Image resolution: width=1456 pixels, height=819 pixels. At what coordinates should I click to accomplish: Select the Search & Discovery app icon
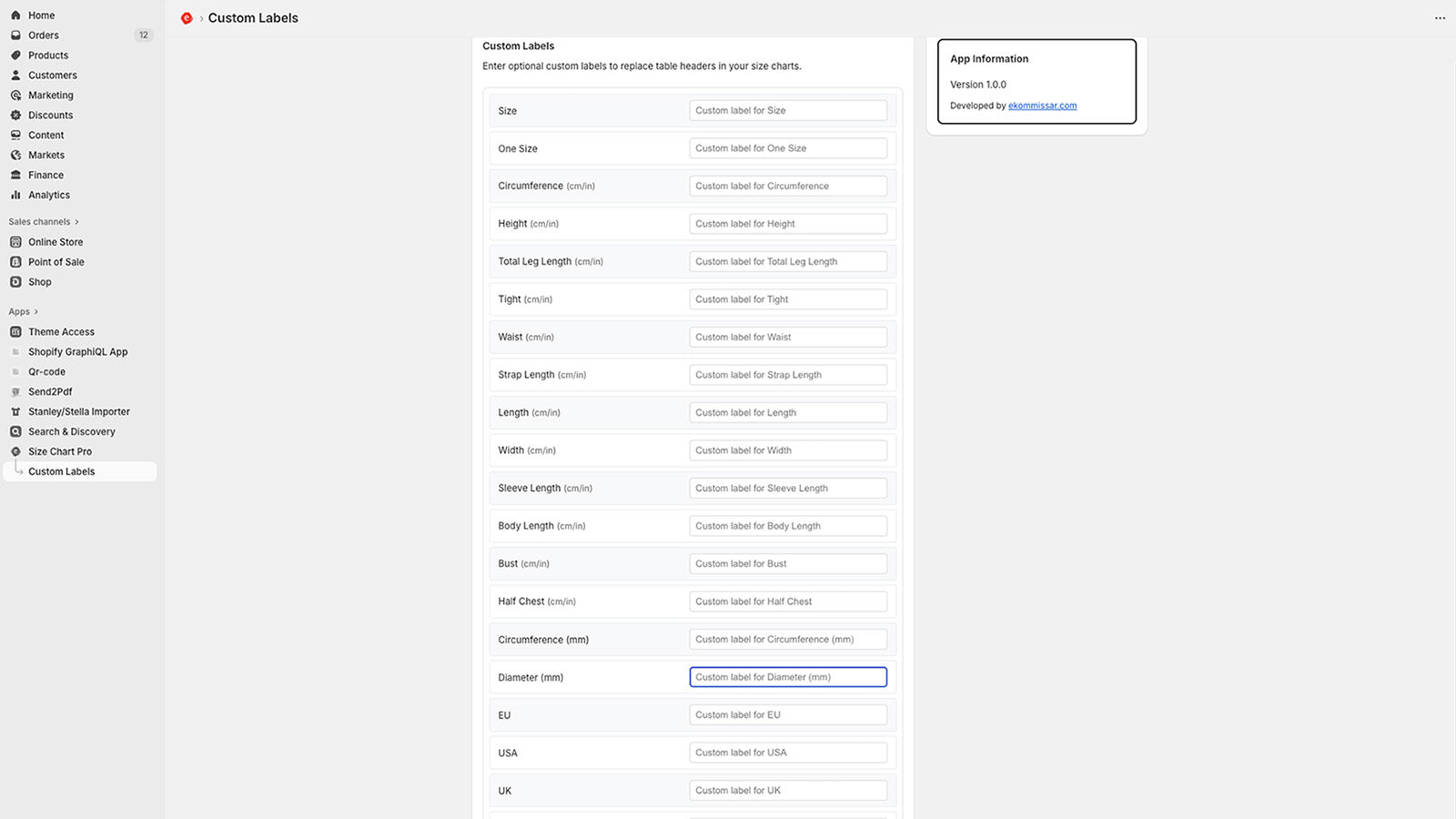click(x=15, y=431)
